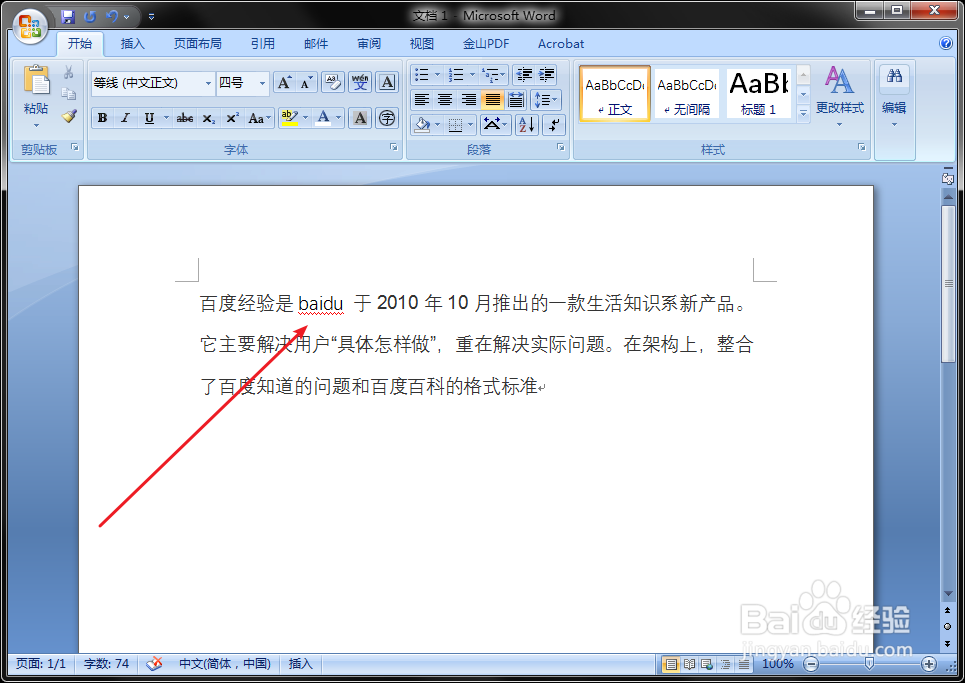Show paragraph marks
The width and height of the screenshot is (965, 683).
point(554,125)
